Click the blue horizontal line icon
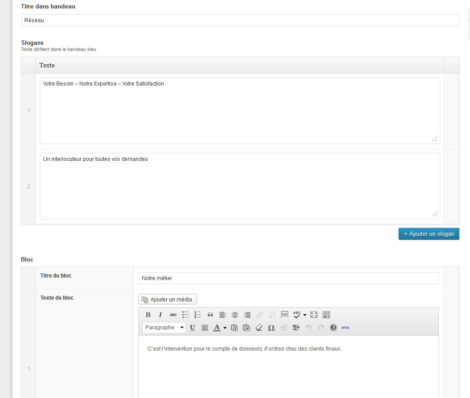The width and height of the screenshot is (470, 398). click(x=346, y=328)
